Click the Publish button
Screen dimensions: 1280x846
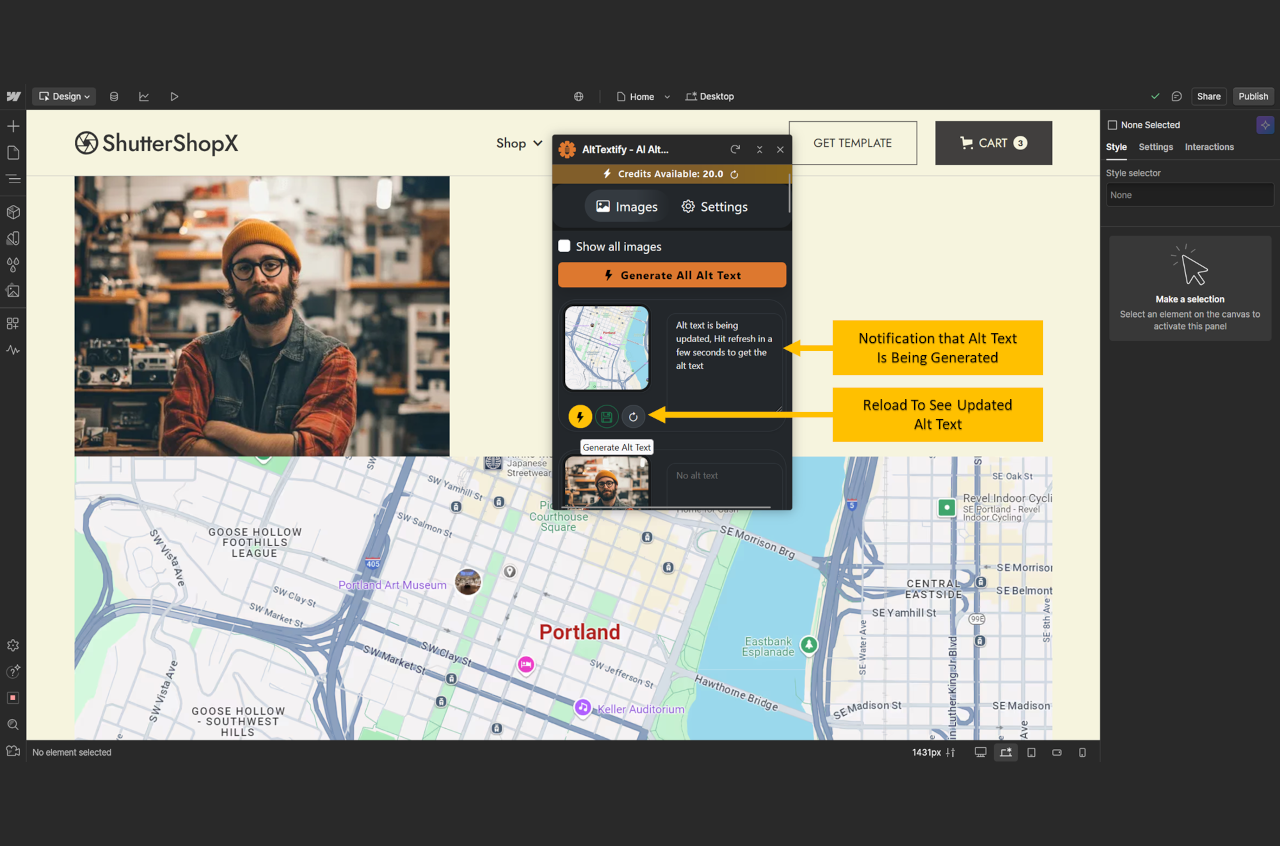(x=1253, y=97)
